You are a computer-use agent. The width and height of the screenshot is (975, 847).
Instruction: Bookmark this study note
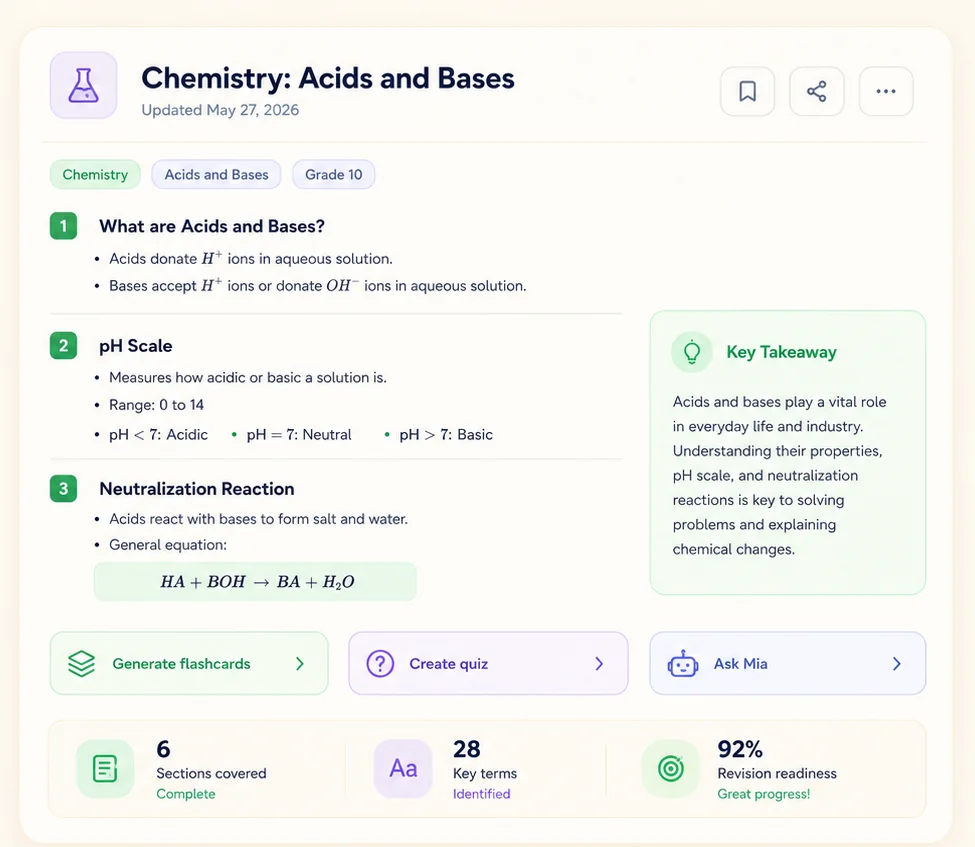click(x=747, y=91)
